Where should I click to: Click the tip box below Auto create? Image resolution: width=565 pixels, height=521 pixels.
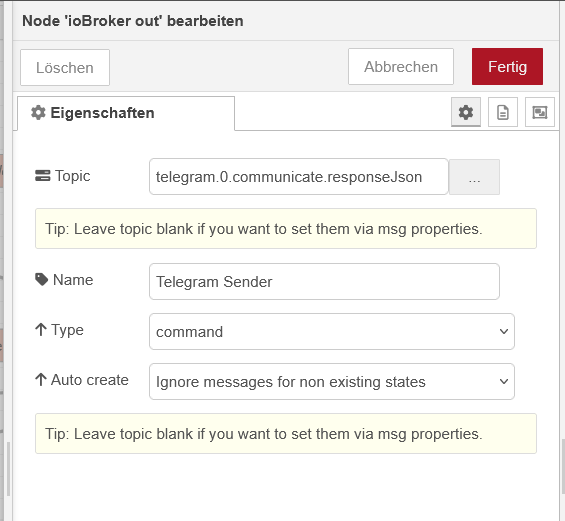[286, 433]
